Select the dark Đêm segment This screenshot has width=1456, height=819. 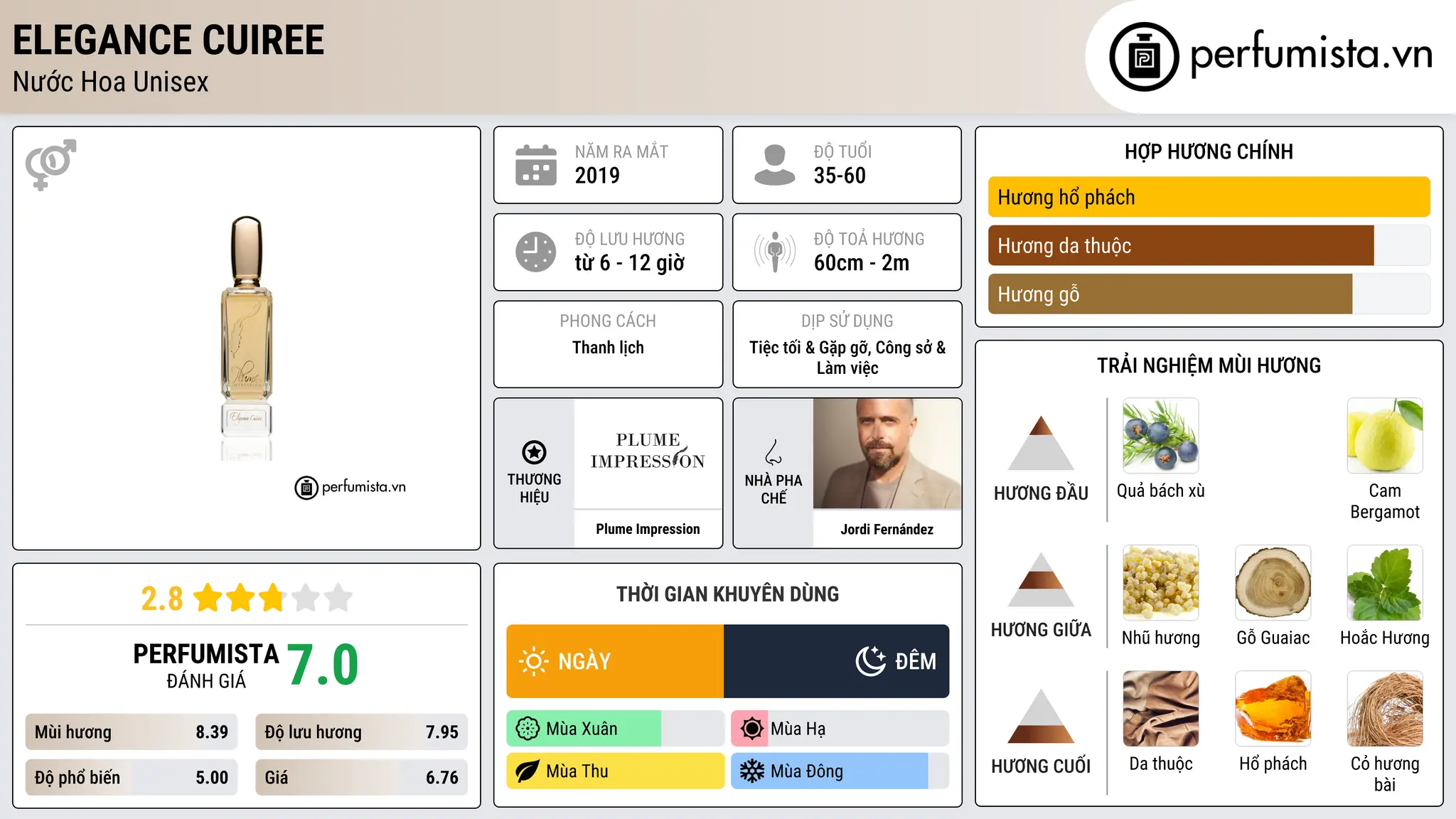pyautogui.click(x=837, y=661)
